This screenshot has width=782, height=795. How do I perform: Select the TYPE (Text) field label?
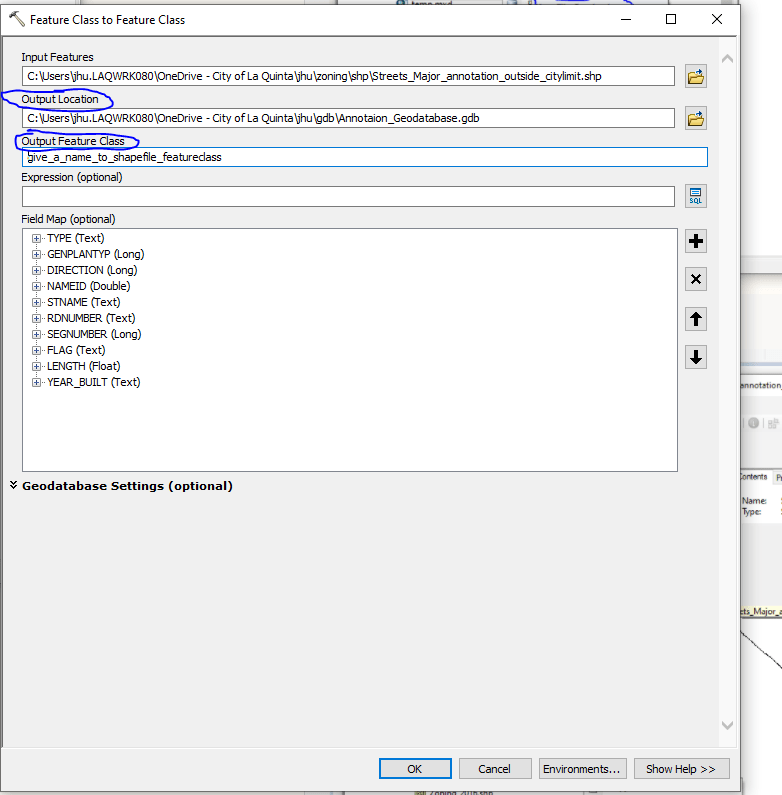click(76, 238)
